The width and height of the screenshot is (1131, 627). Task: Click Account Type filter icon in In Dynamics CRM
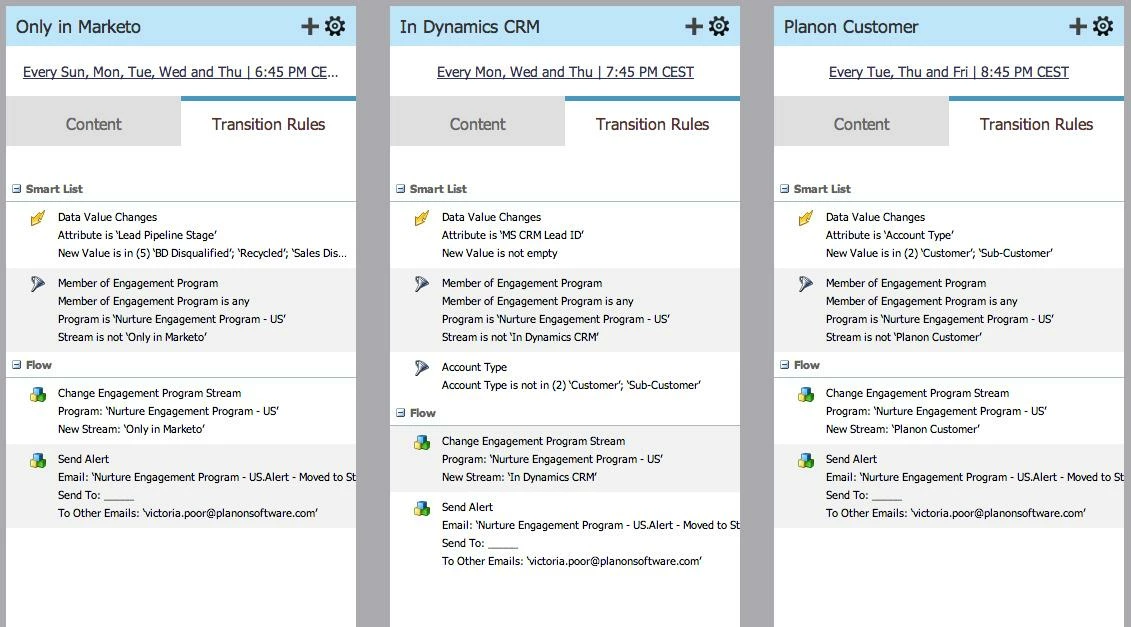coord(422,368)
